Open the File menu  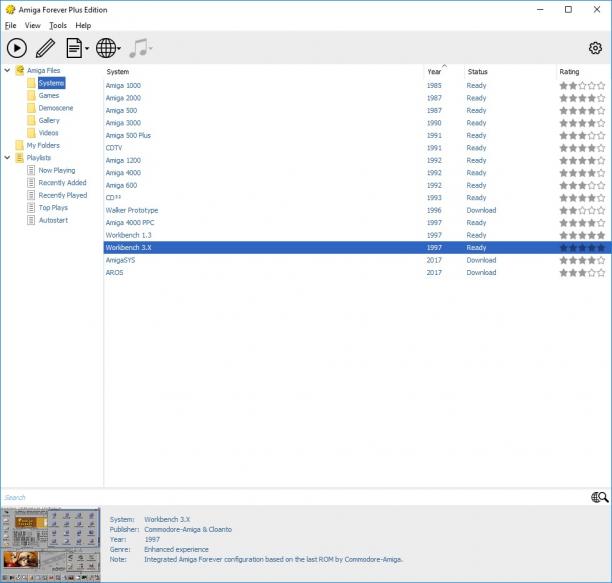10,25
